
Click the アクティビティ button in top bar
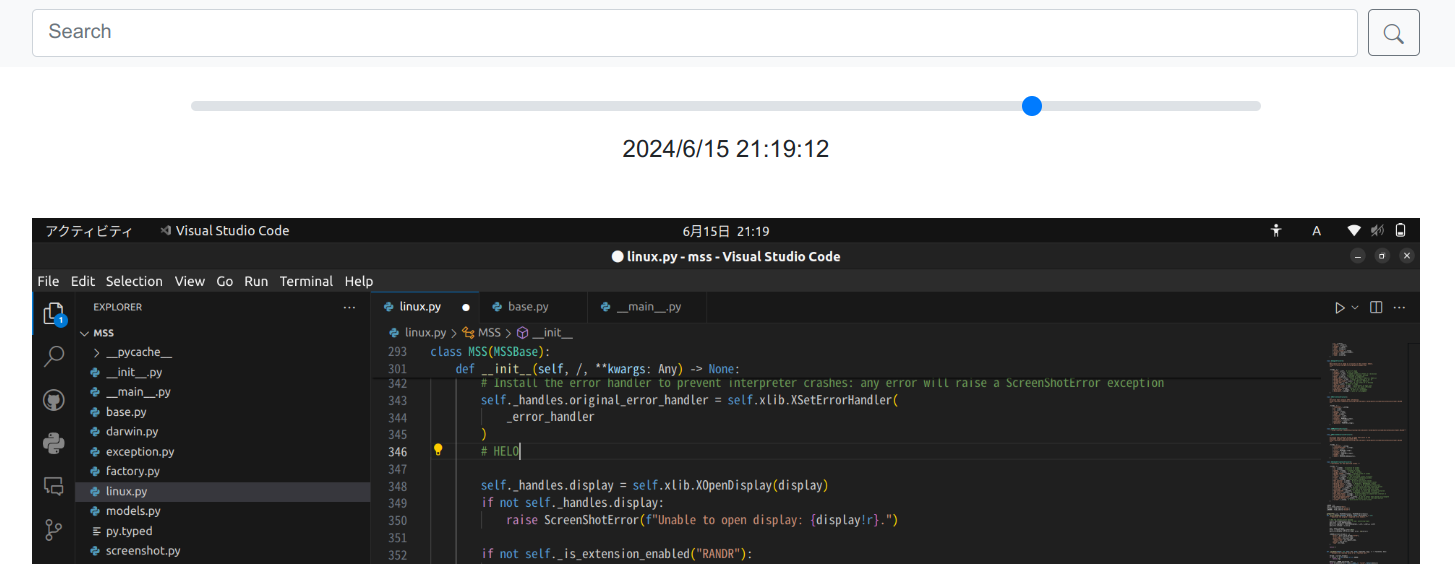coord(89,231)
